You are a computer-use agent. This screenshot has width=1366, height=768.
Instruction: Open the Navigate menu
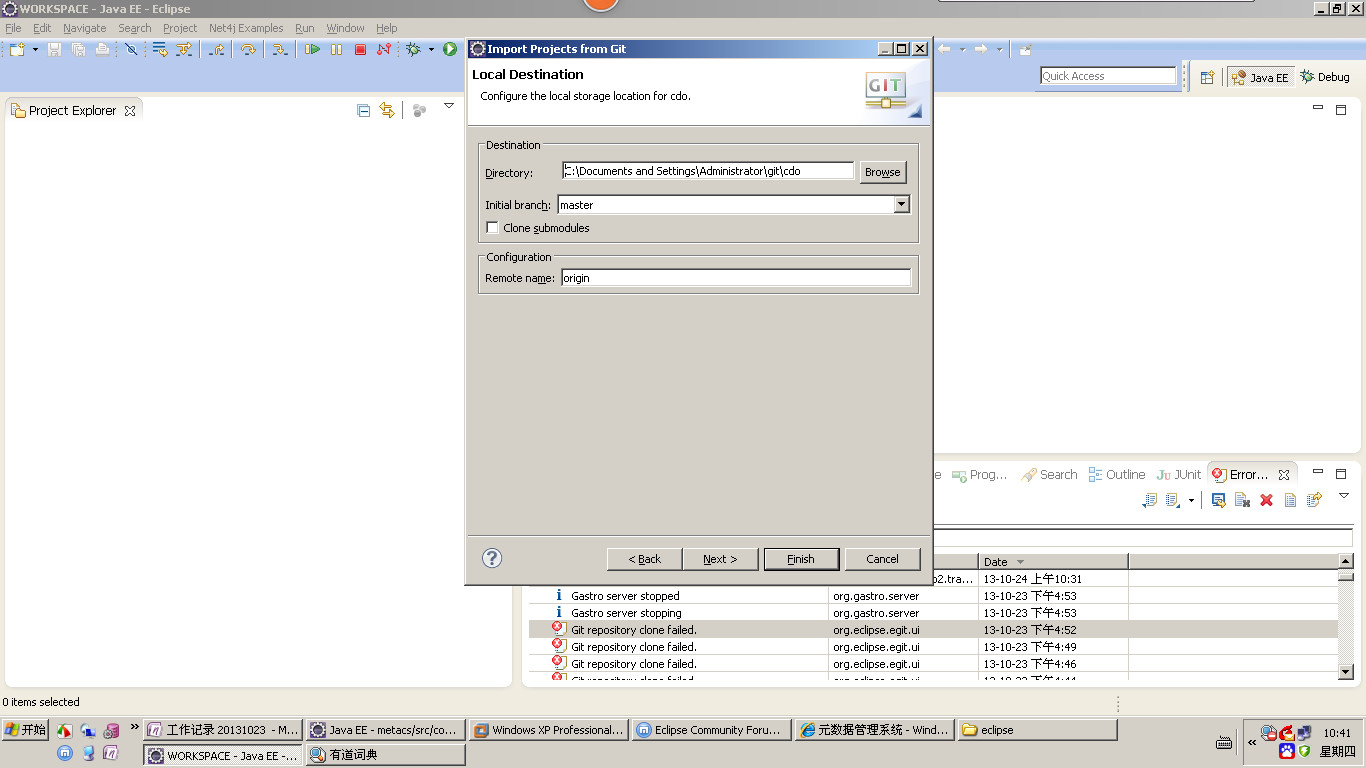tap(84, 28)
